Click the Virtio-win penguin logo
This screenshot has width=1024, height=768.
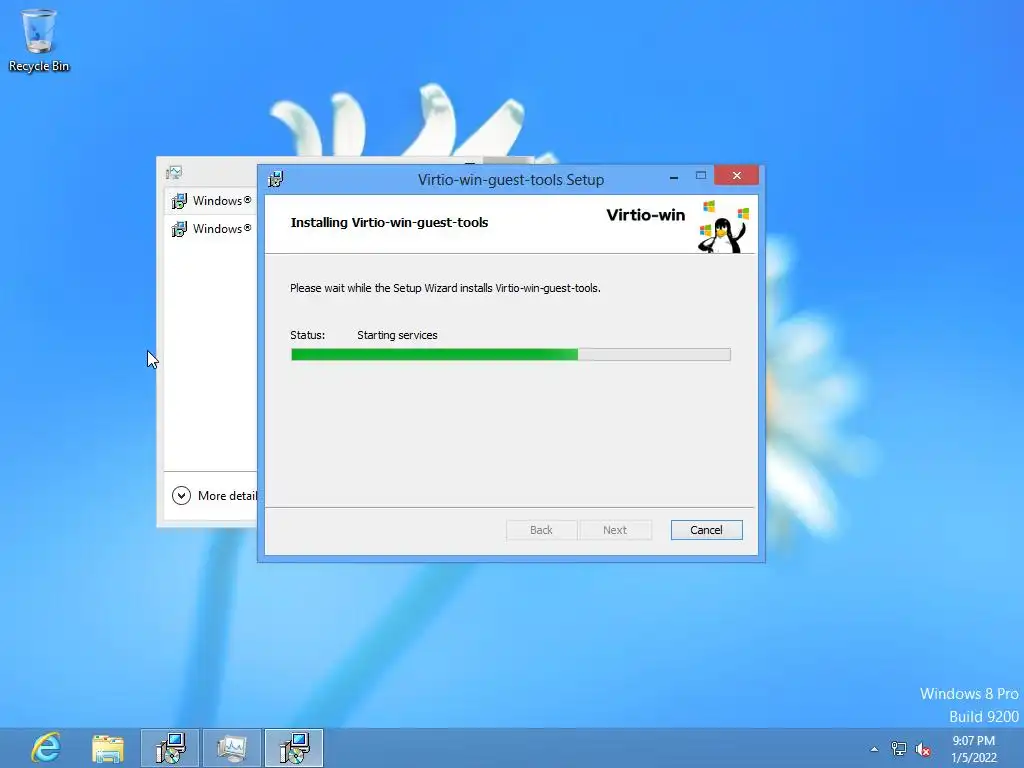click(724, 226)
